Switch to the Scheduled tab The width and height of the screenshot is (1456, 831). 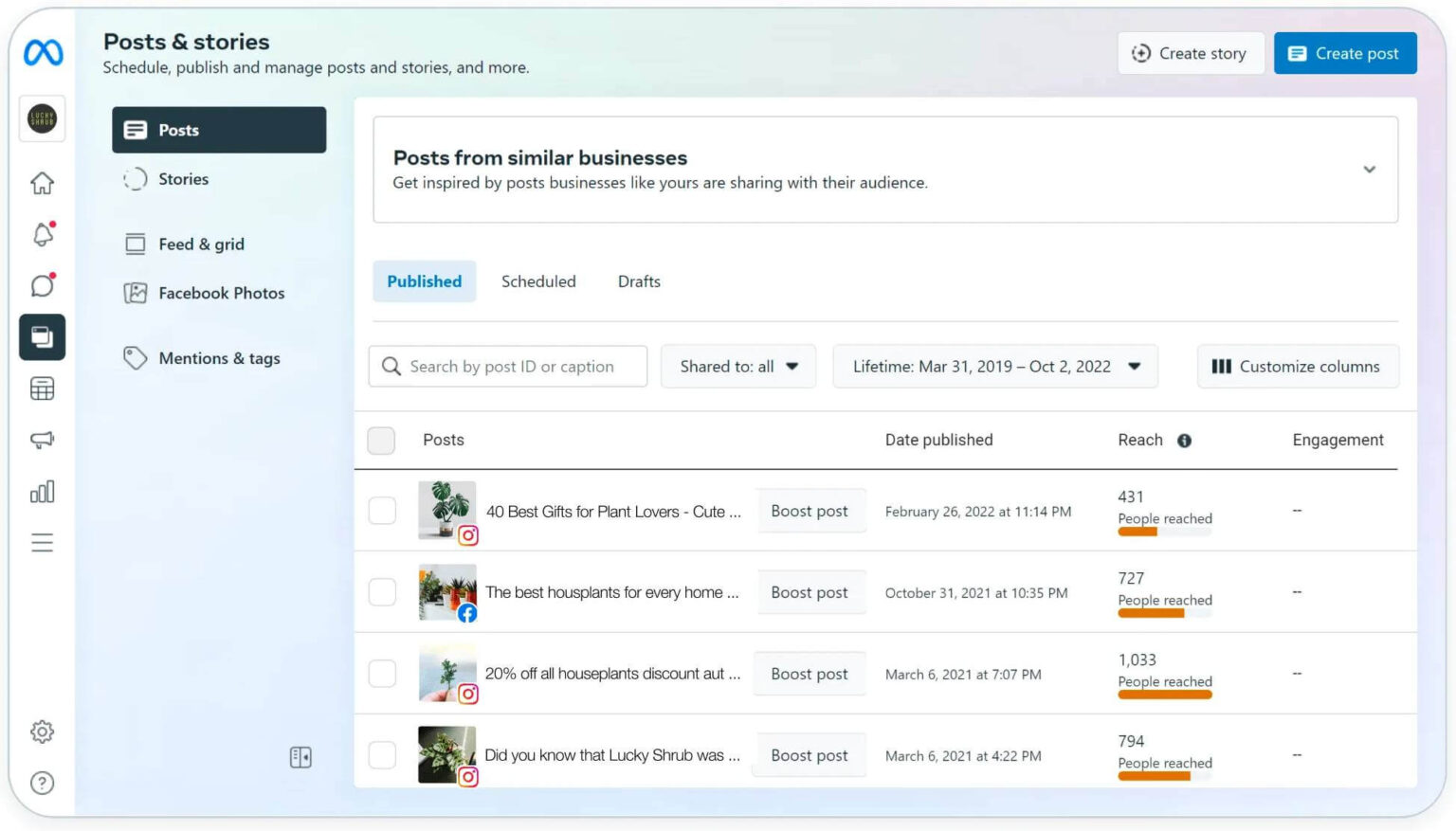[x=538, y=281]
